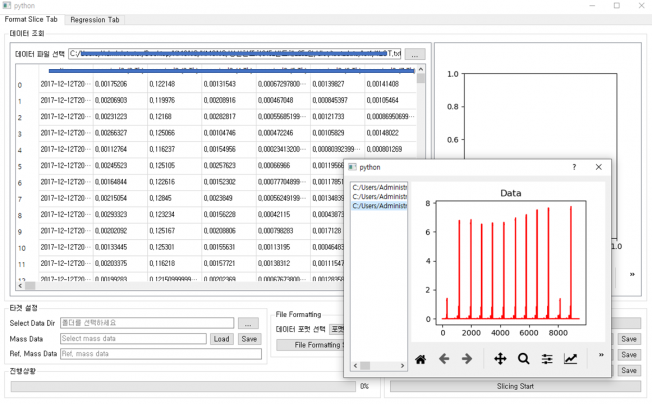This screenshot has height=404, width=652.
Task: Click the Ref. Mass Data input field
Action: [161, 354]
